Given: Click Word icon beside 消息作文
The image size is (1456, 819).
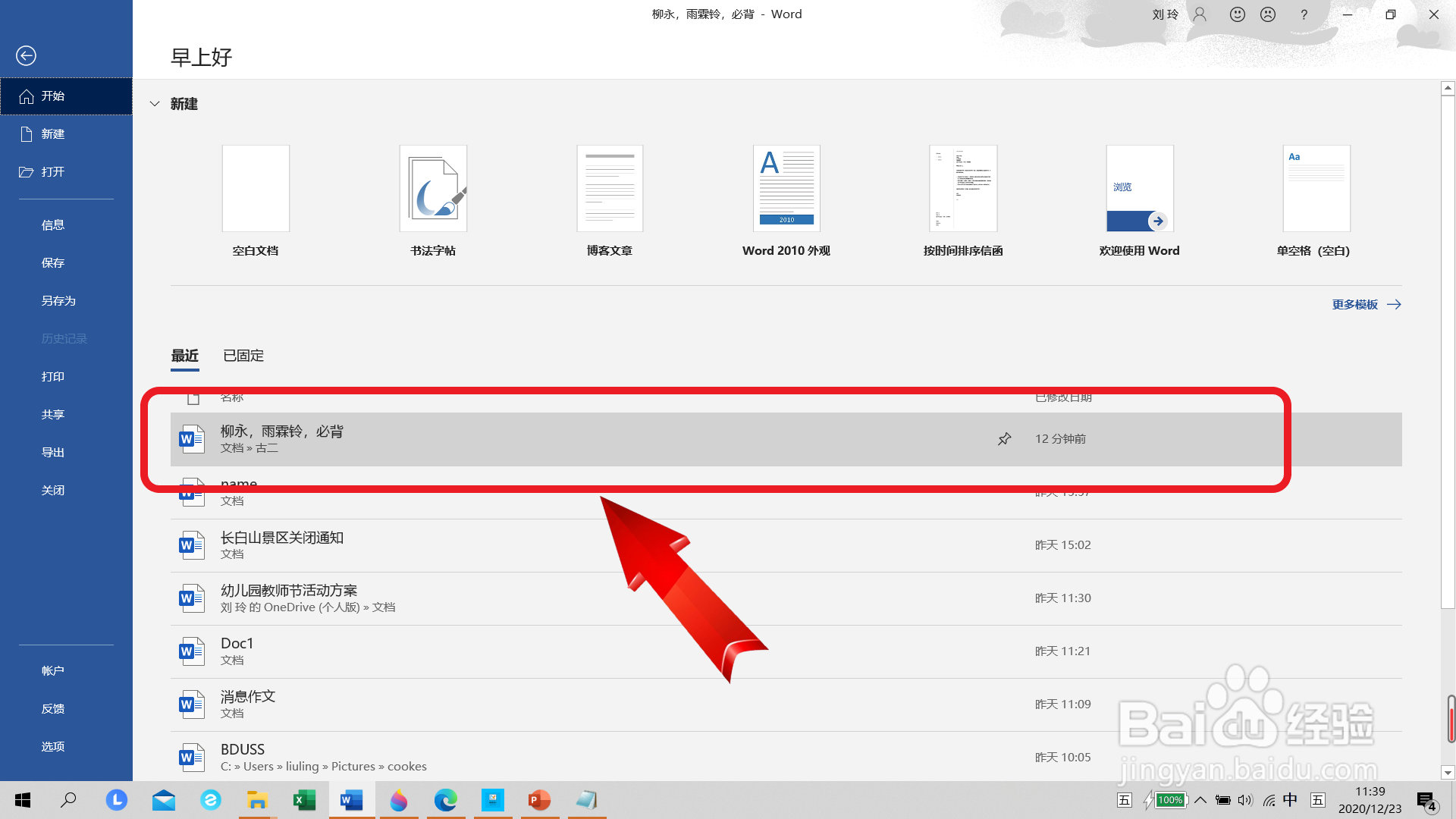Looking at the screenshot, I should 192,704.
